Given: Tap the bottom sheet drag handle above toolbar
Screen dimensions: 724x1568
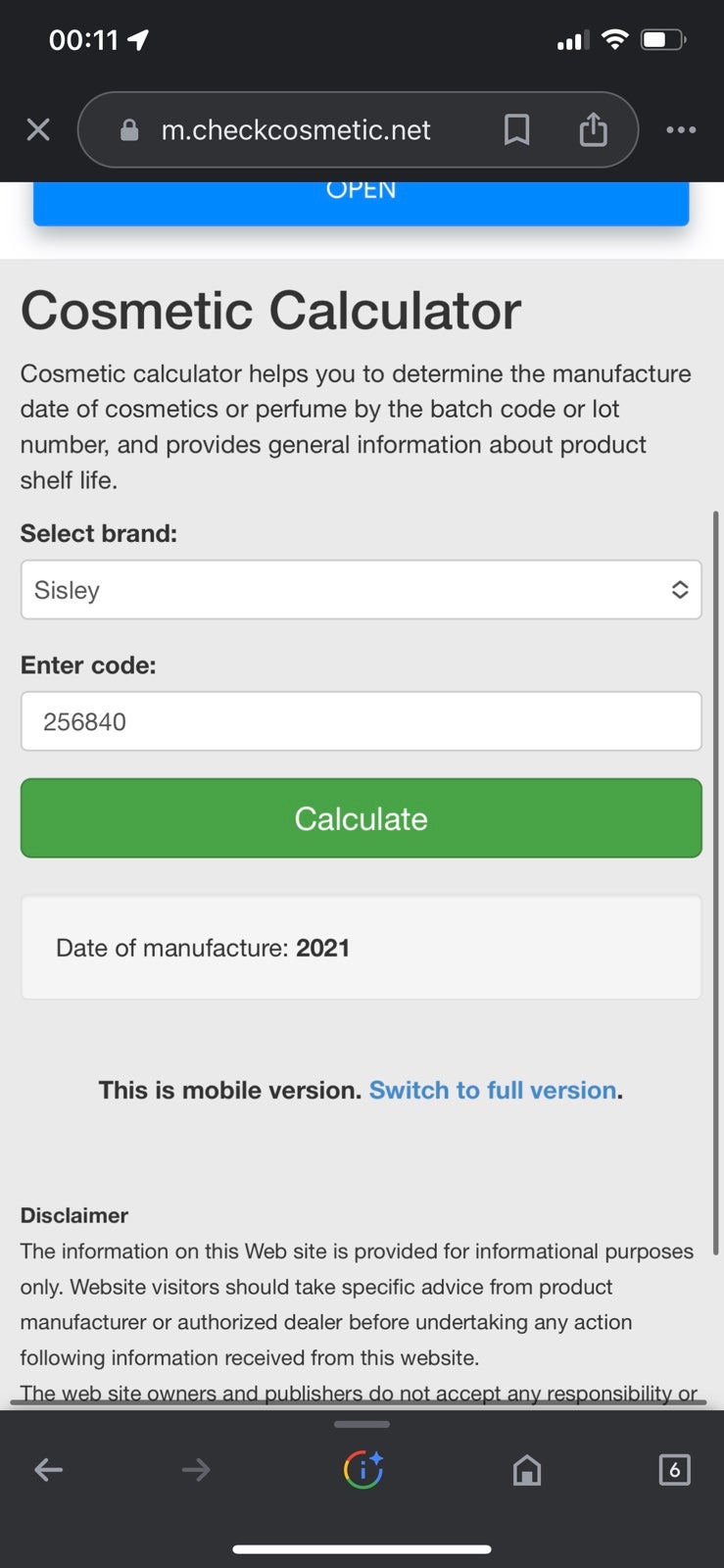Looking at the screenshot, I should pyautogui.click(x=362, y=1424).
